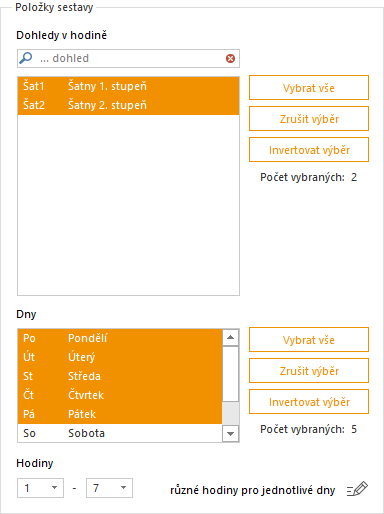Viewport: 384px width, 514px height.
Task: Select Šat2 Šatny 2. stupeň row
Action: pos(128,105)
